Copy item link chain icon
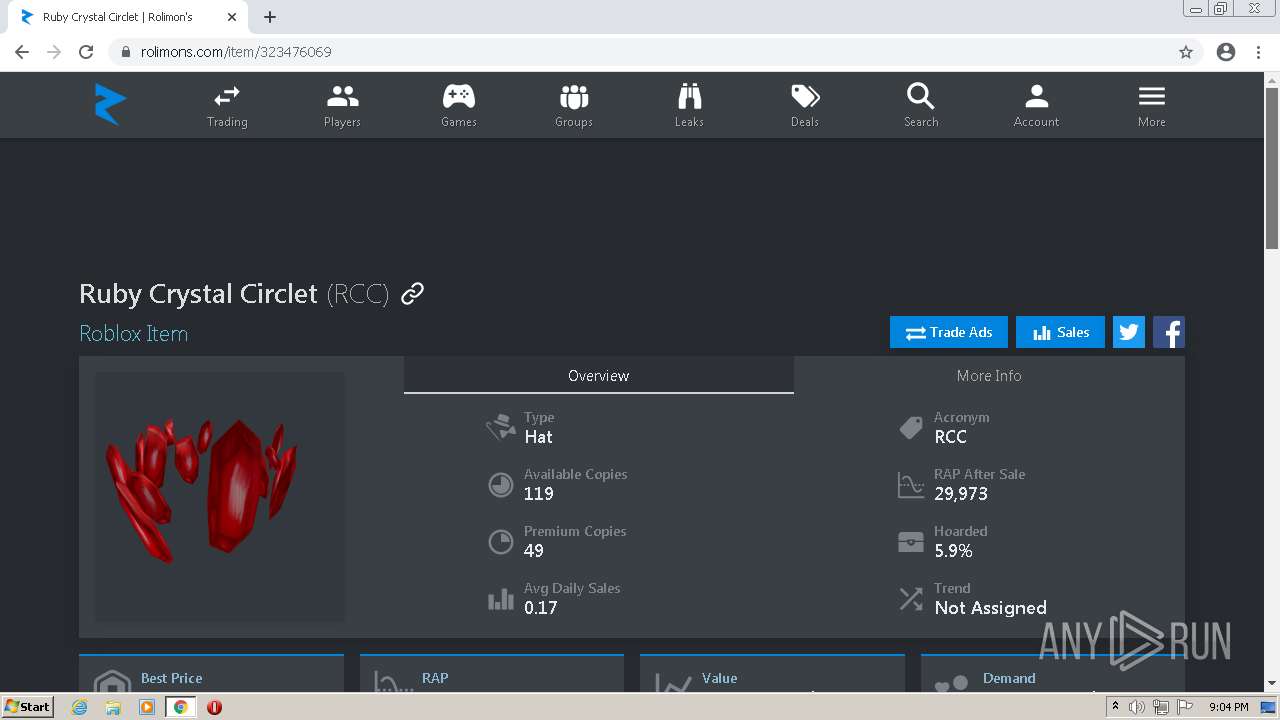1280x720 pixels. click(412, 294)
